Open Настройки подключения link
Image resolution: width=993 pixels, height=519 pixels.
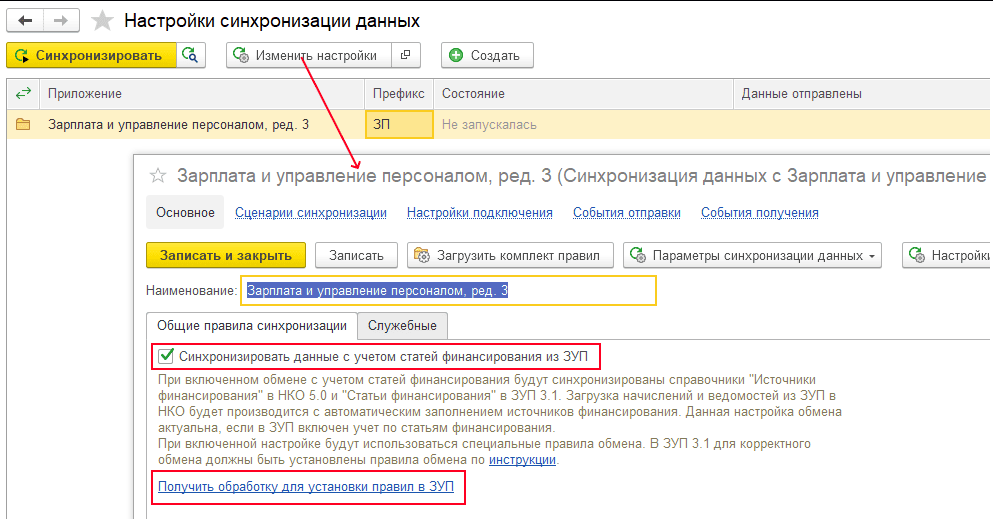pos(479,213)
